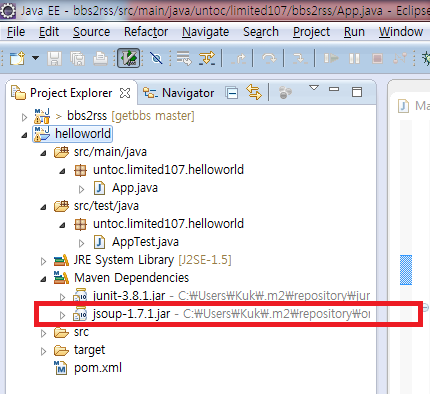Click the New wizard toolbar icon
This screenshot has width=430, height=394.
pyautogui.click(x=17, y=59)
